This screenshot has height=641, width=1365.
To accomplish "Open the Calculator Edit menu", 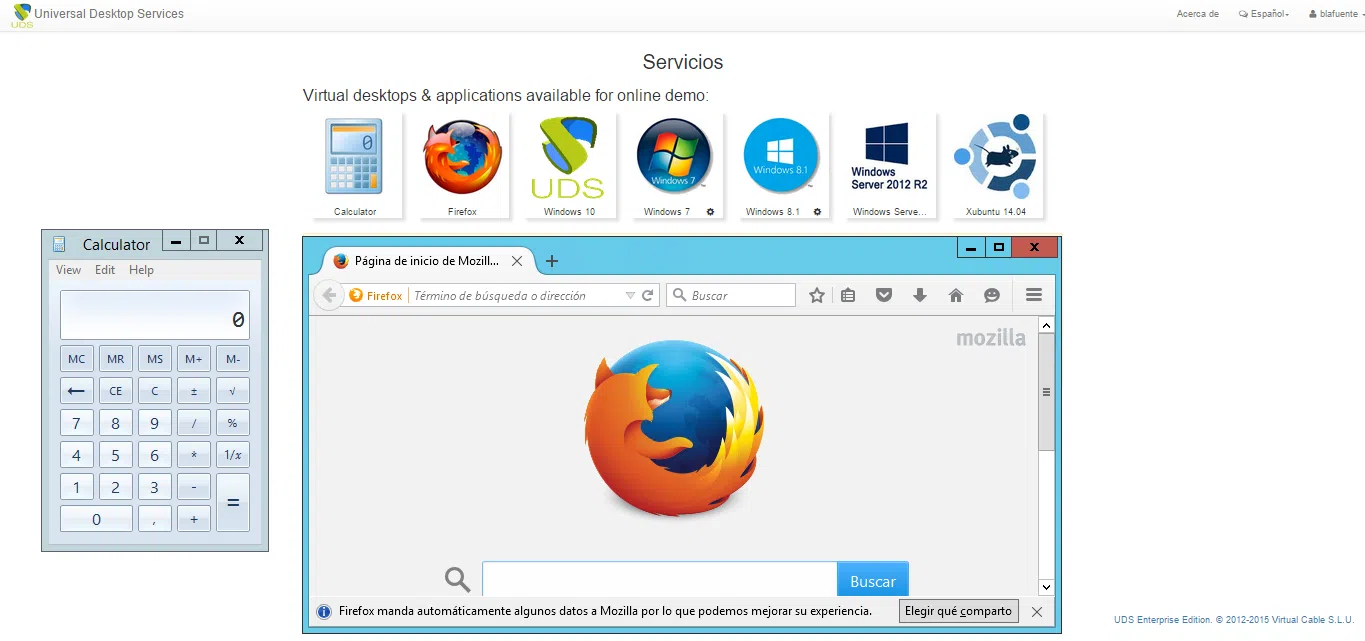I will [105, 270].
